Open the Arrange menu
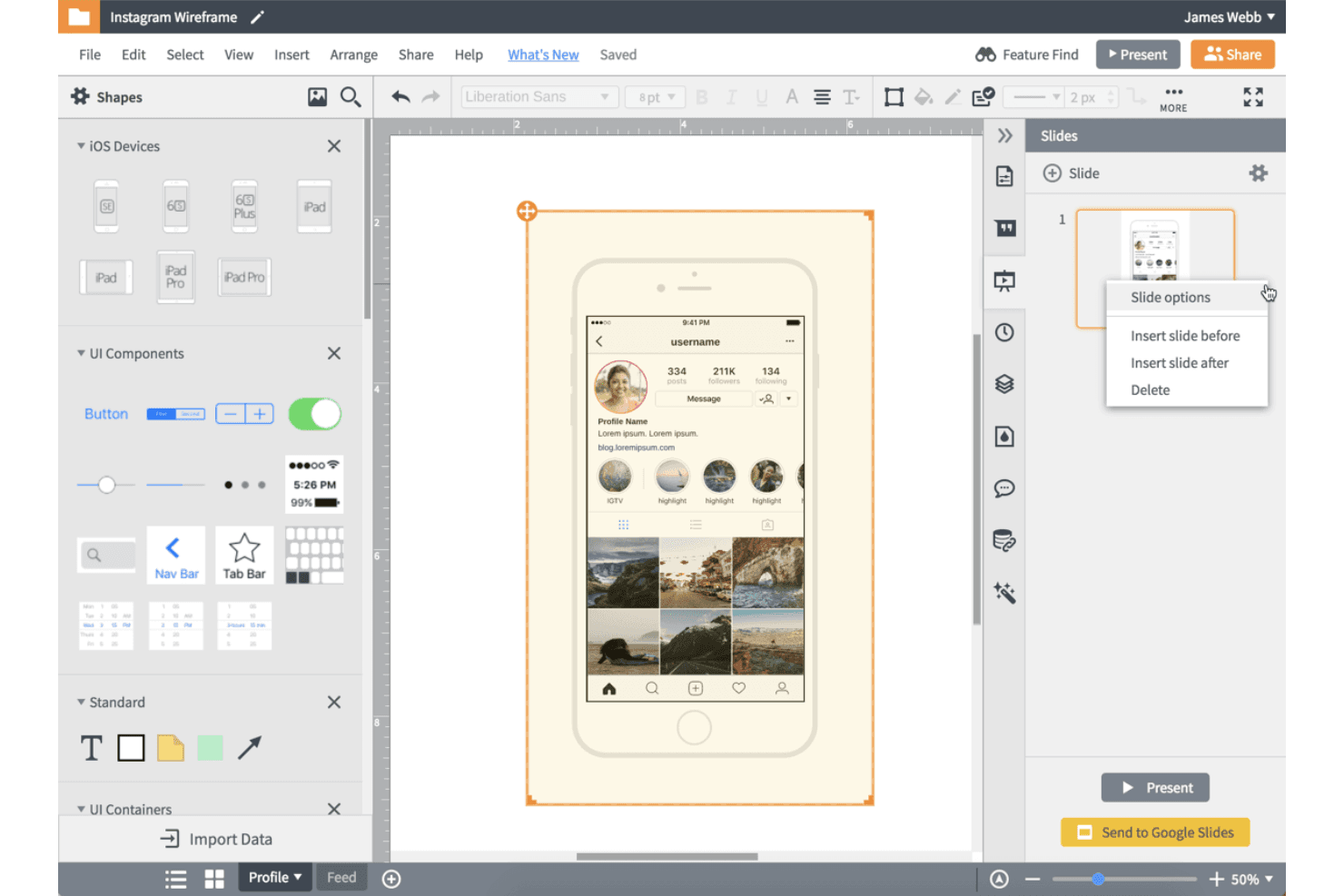Screen dimensions: 1344x896 coord(353,54)
